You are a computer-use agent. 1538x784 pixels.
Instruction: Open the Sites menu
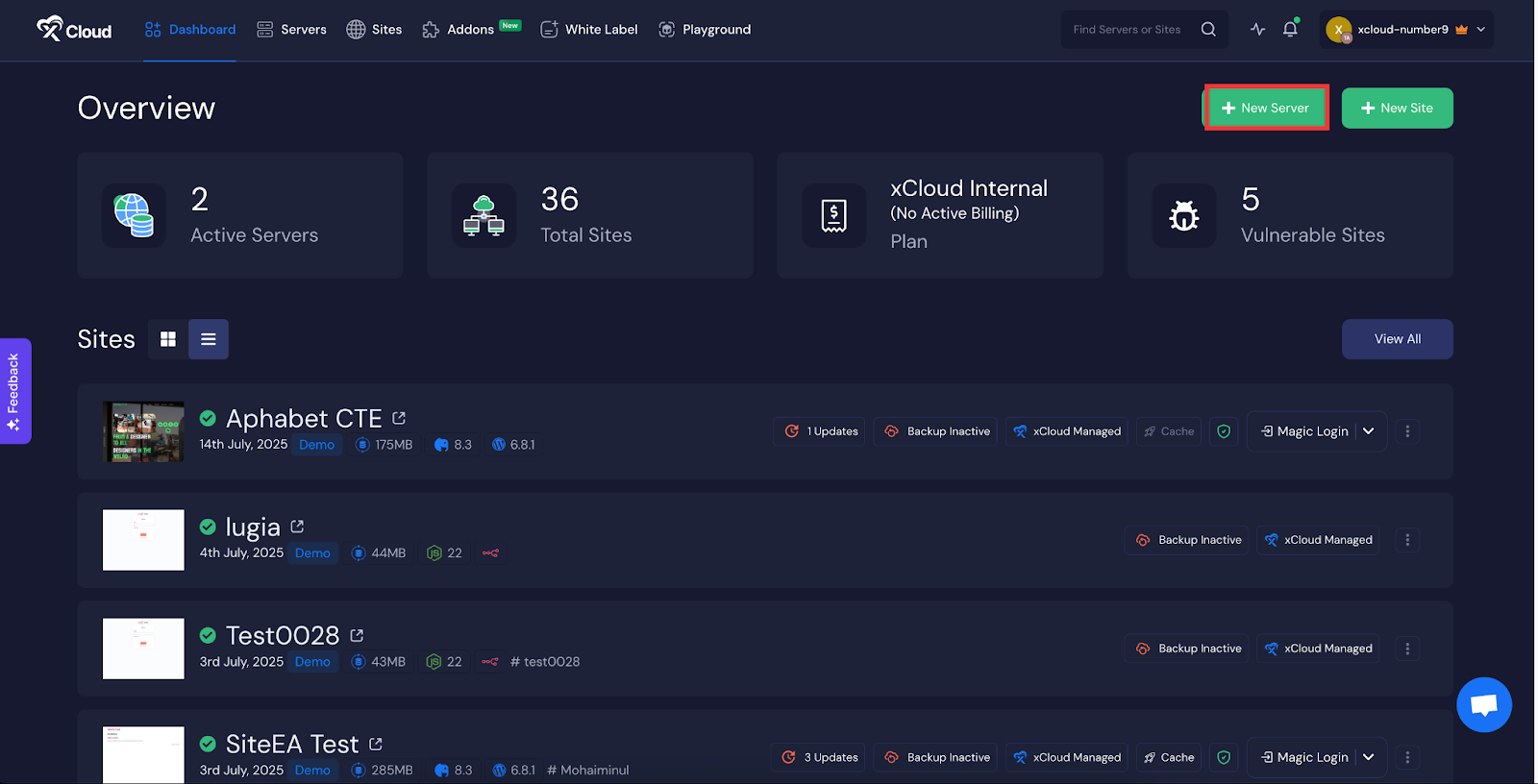[x=375, y=30]
